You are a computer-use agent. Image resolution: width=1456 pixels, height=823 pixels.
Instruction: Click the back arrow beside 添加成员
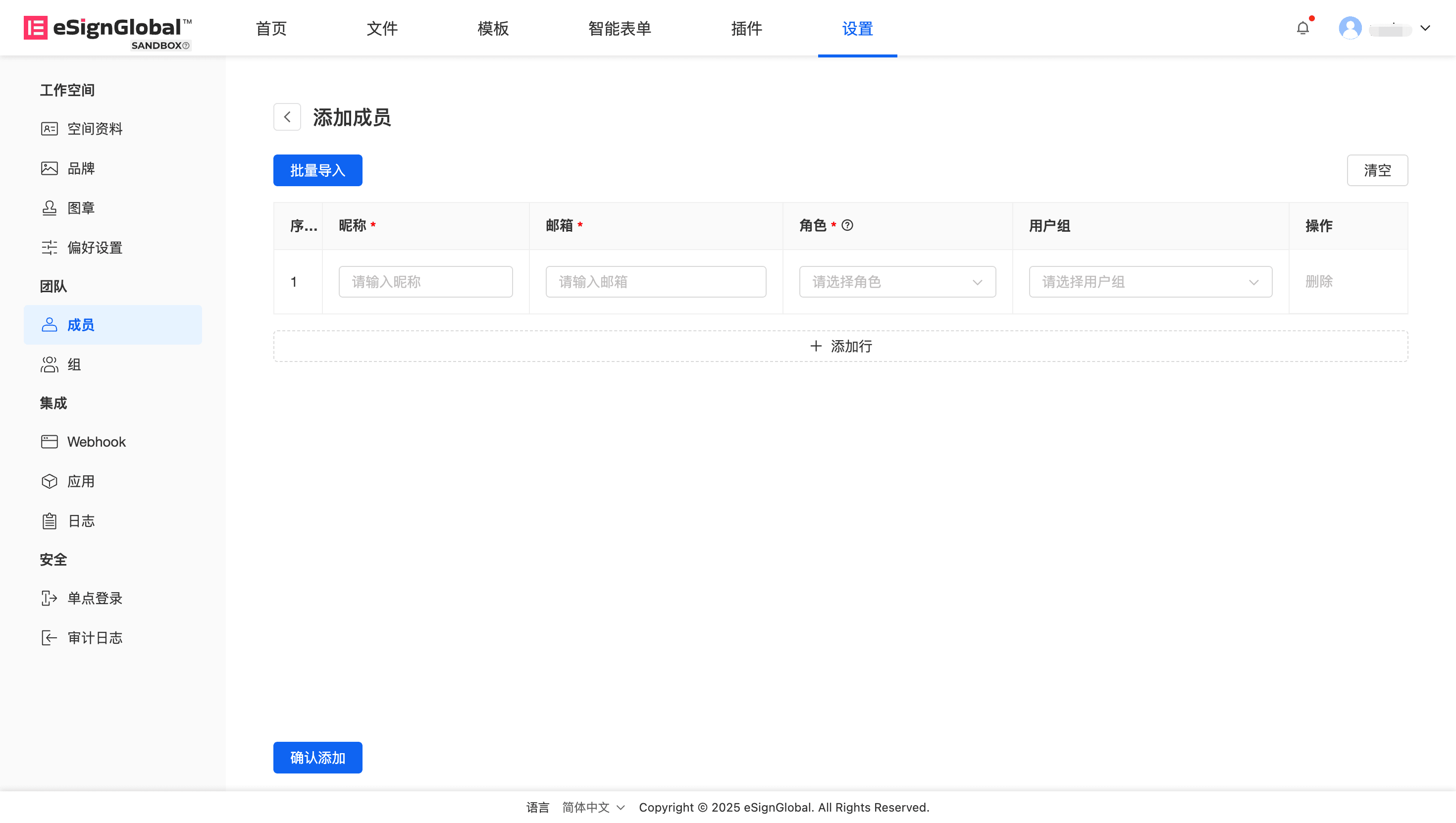[x=287, y=117]
